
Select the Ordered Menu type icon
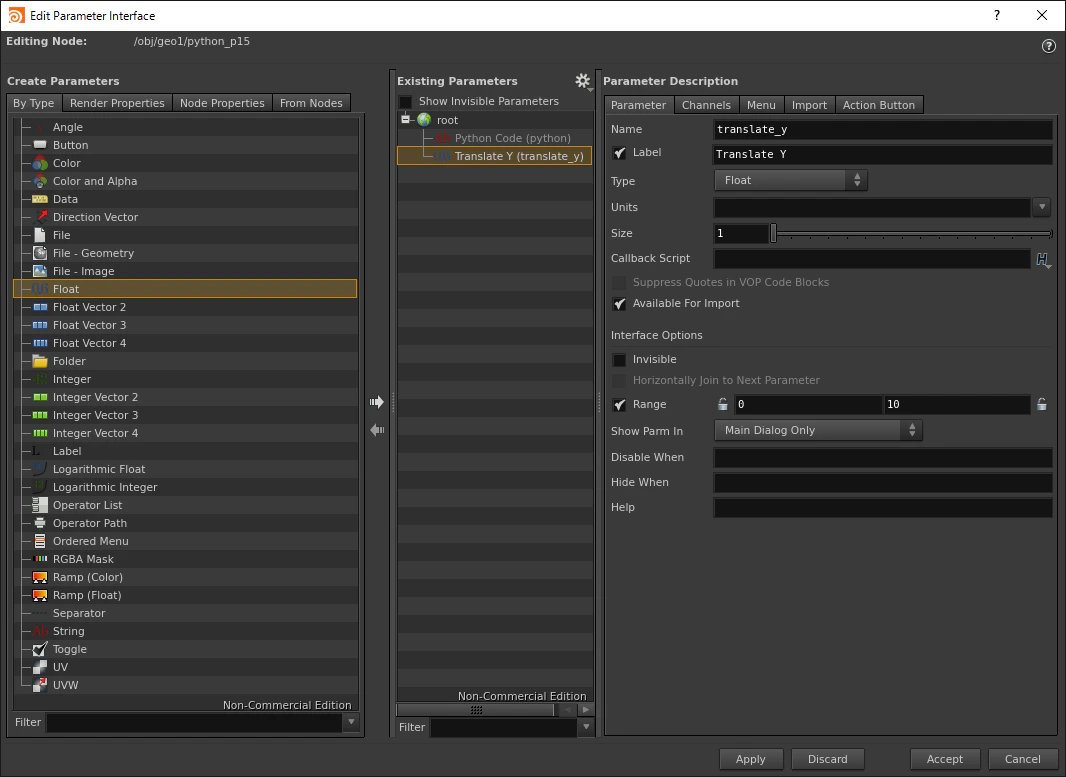tap(40, 541)
